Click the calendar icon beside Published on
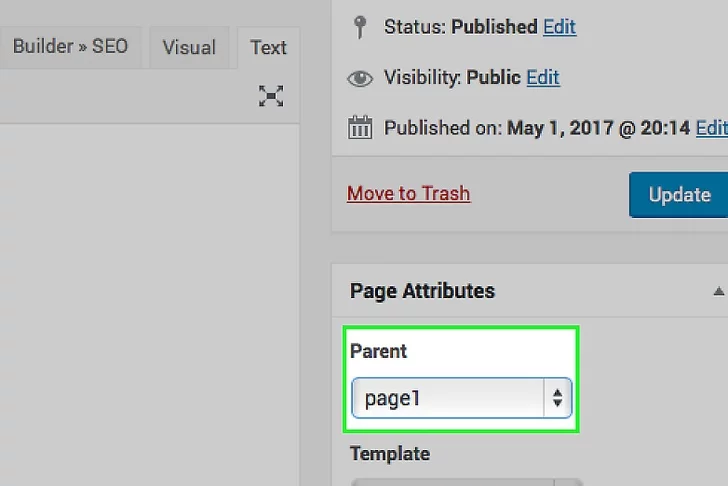728x486 pixels. pos(360,128)
